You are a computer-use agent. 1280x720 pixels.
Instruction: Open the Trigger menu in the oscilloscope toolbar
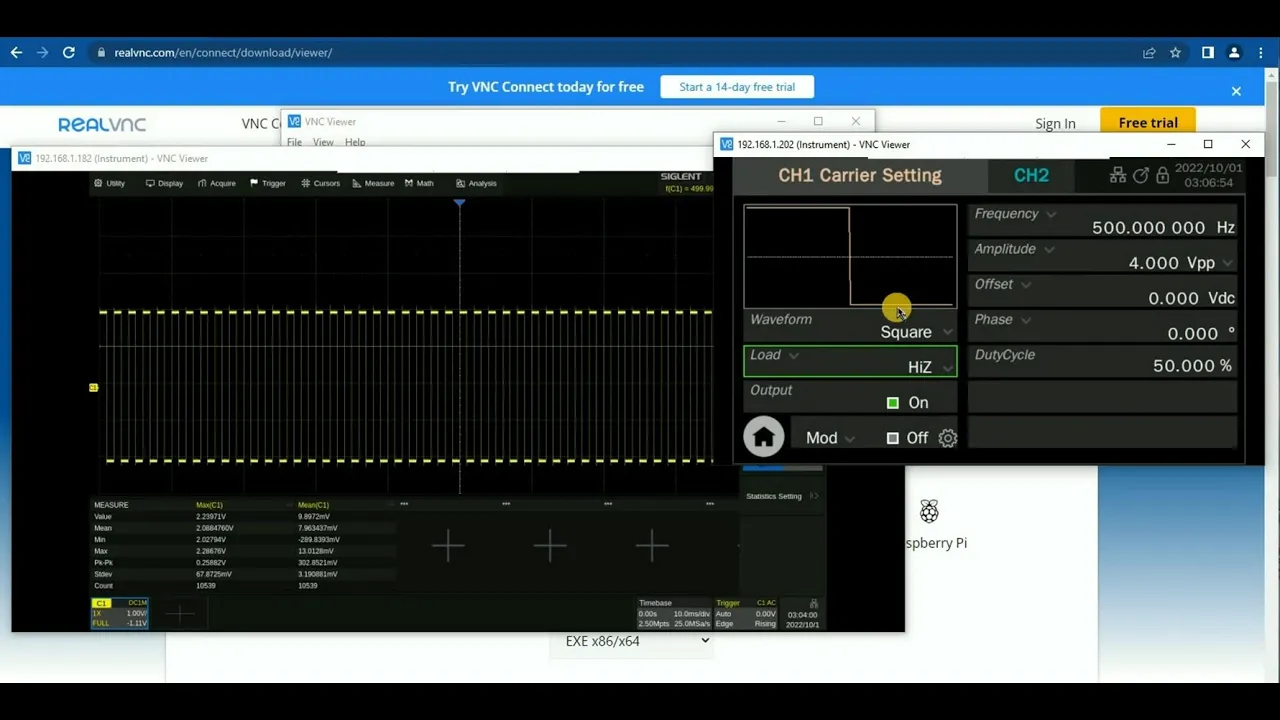click(268, 183)
